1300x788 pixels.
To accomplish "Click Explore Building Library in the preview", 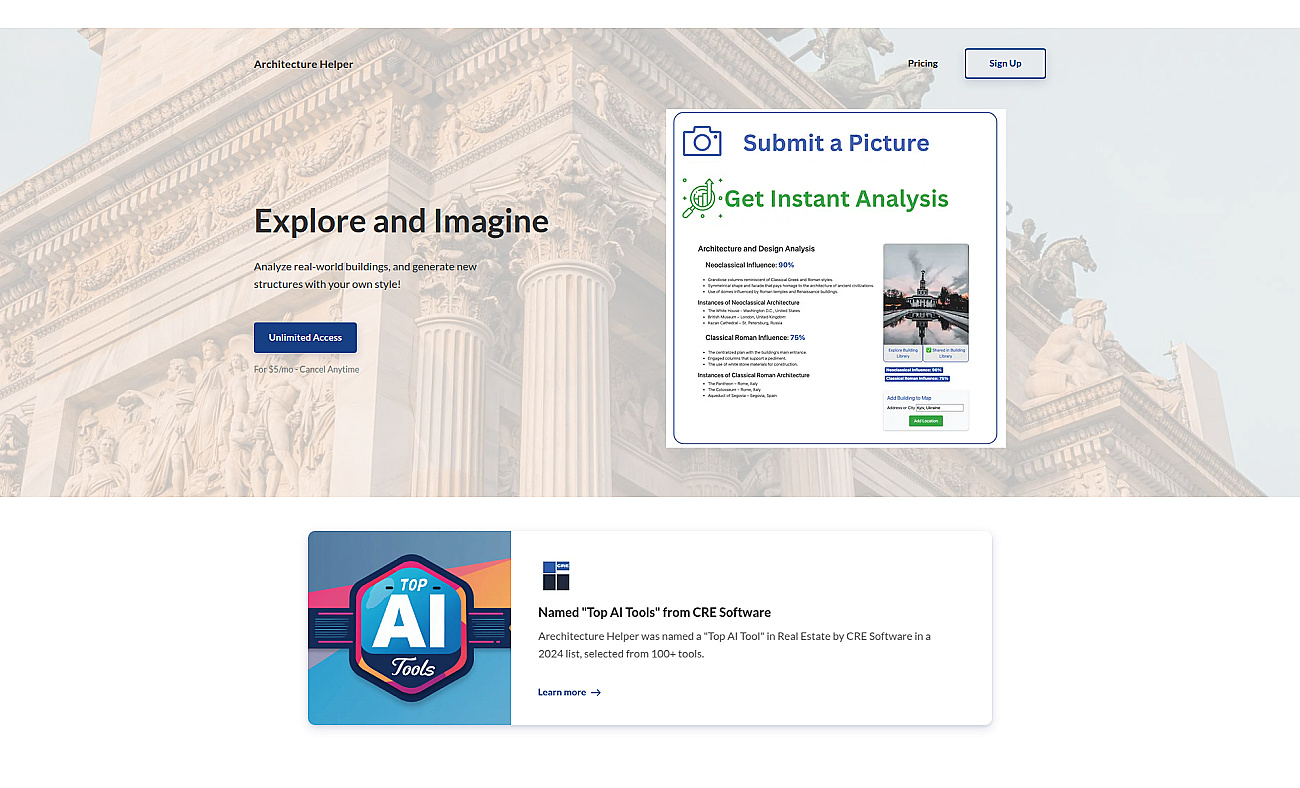I will (903, 353).
